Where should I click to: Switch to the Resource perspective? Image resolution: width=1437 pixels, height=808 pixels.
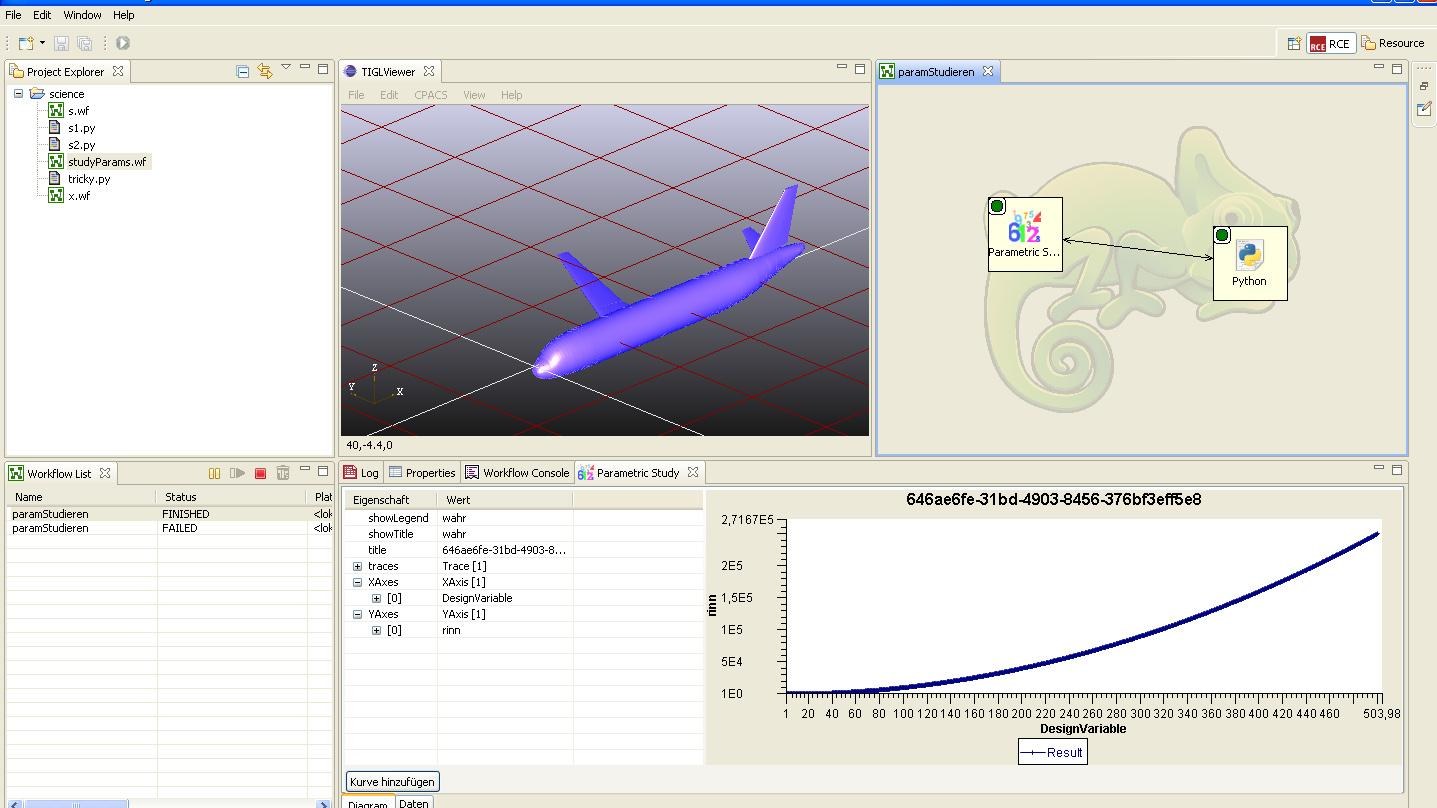pyautogui.click(x=1394, y=42)
